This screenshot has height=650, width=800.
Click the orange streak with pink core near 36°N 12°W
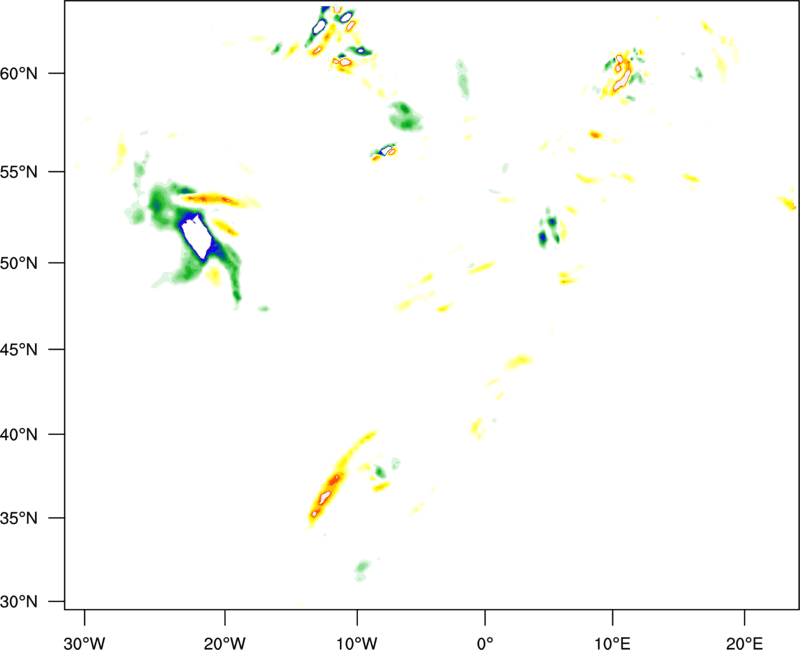coord(327,496)
